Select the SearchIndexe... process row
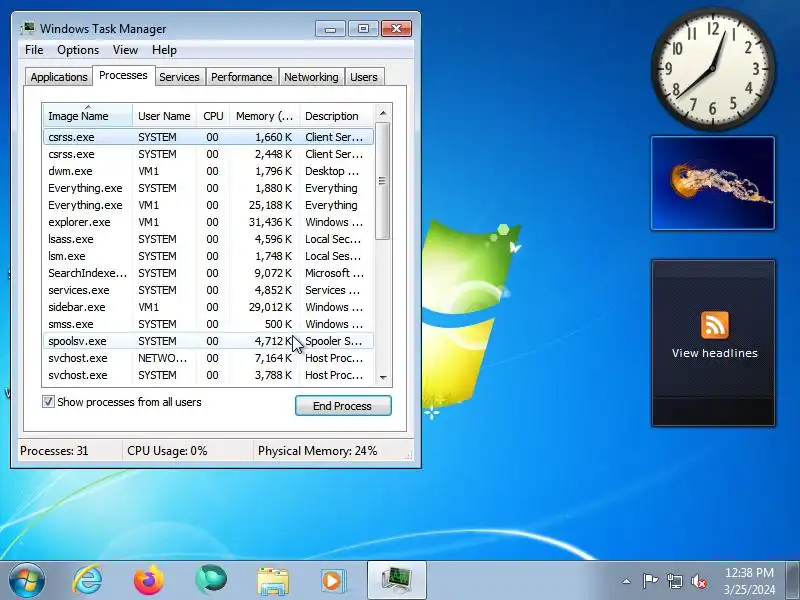Screen dimensions: 800x600 (x=208, y=273)
